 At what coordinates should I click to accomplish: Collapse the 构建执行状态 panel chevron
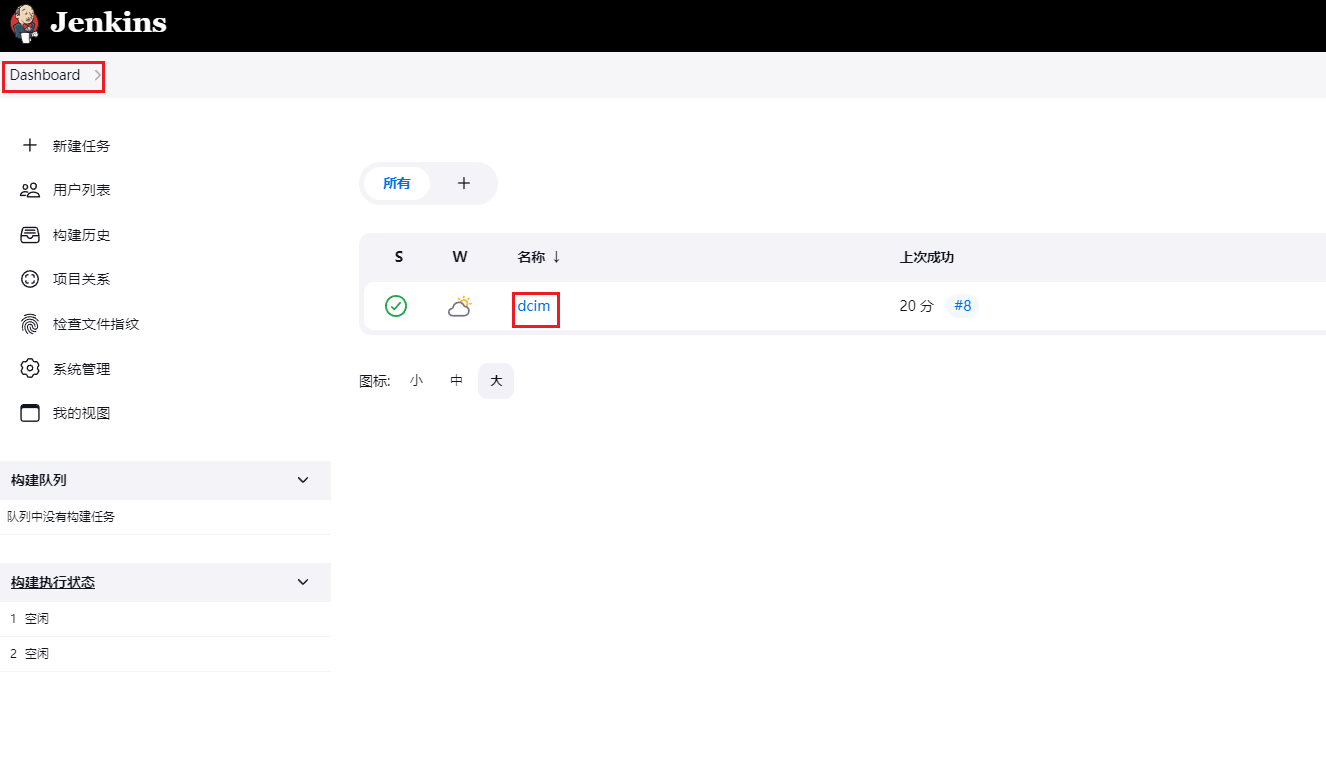303,582
